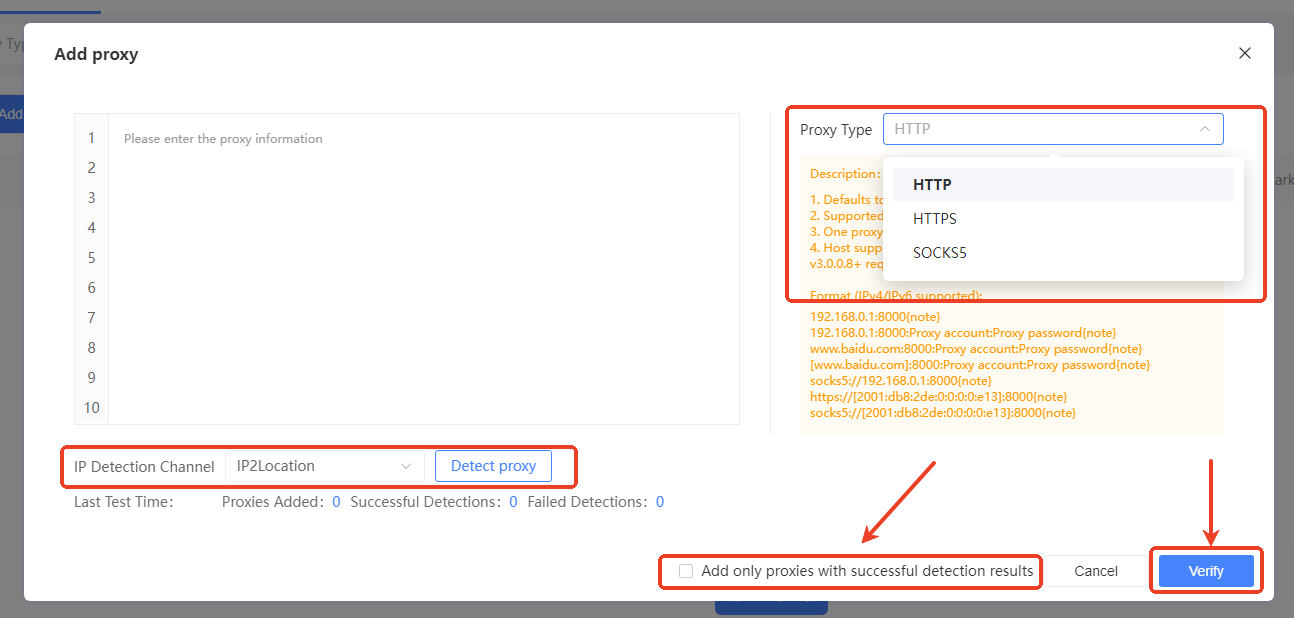
Task: Click the socks5://192.168.0.1:8000 format example
Action: 900,380
